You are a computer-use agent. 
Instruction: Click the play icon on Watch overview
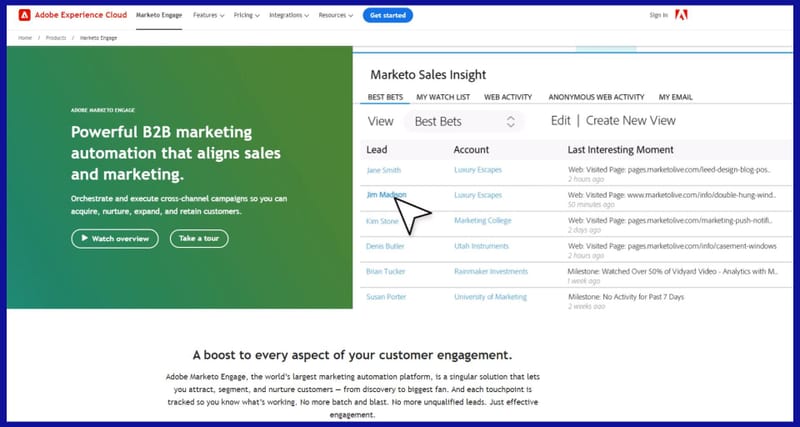83,239
